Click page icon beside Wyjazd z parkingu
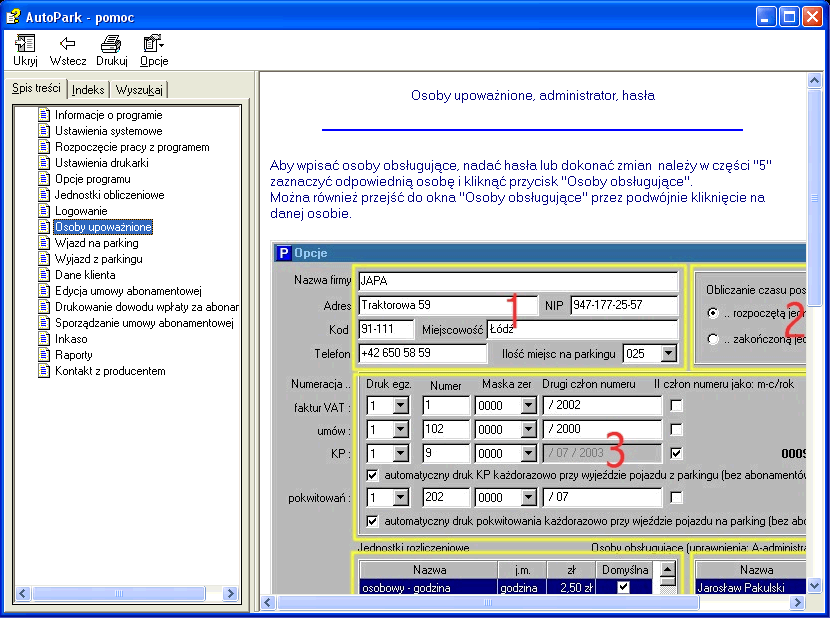The height and width of the screenshot is (618, 830). pos(44,258)
